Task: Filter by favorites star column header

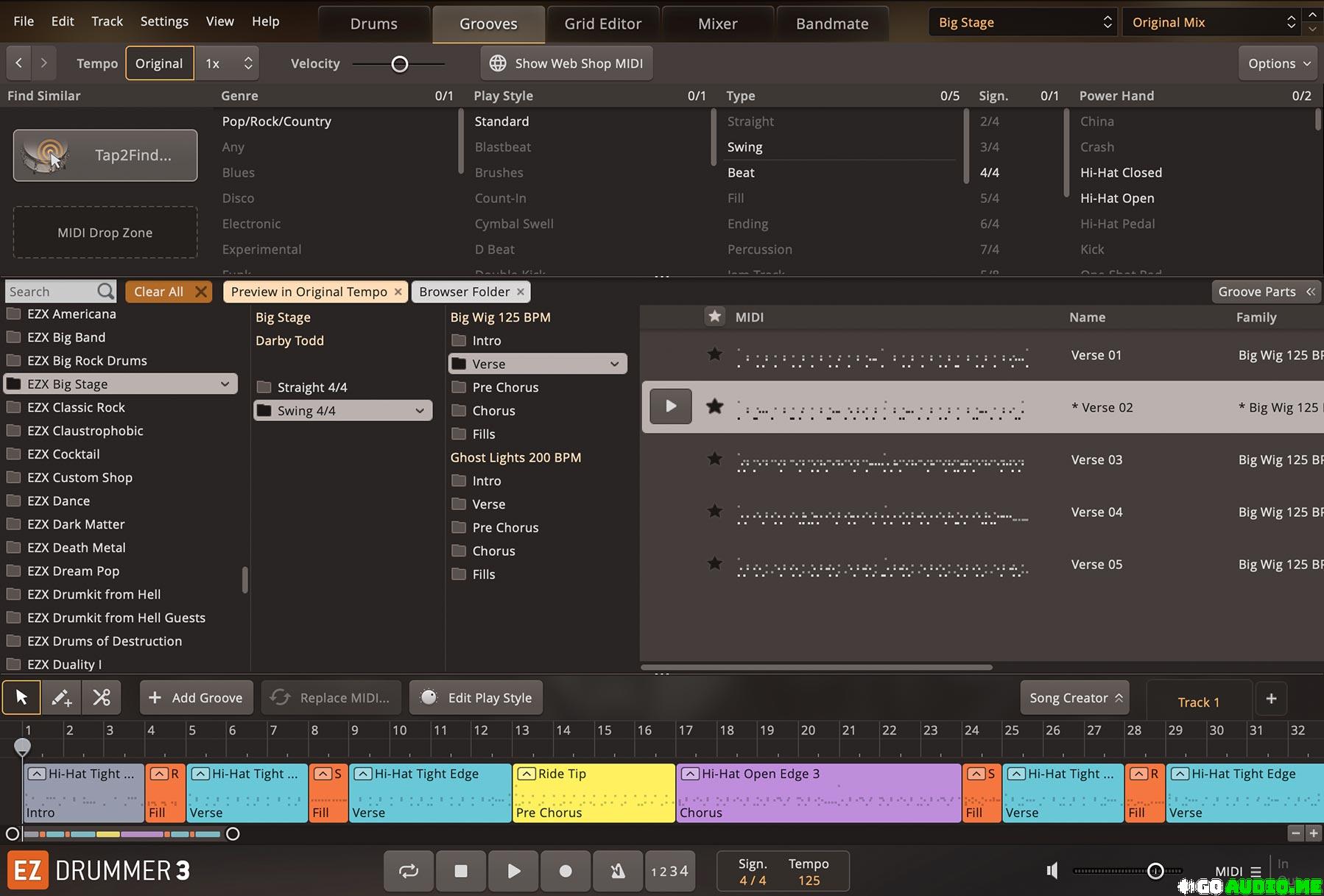Action: [x=714, y=317]
